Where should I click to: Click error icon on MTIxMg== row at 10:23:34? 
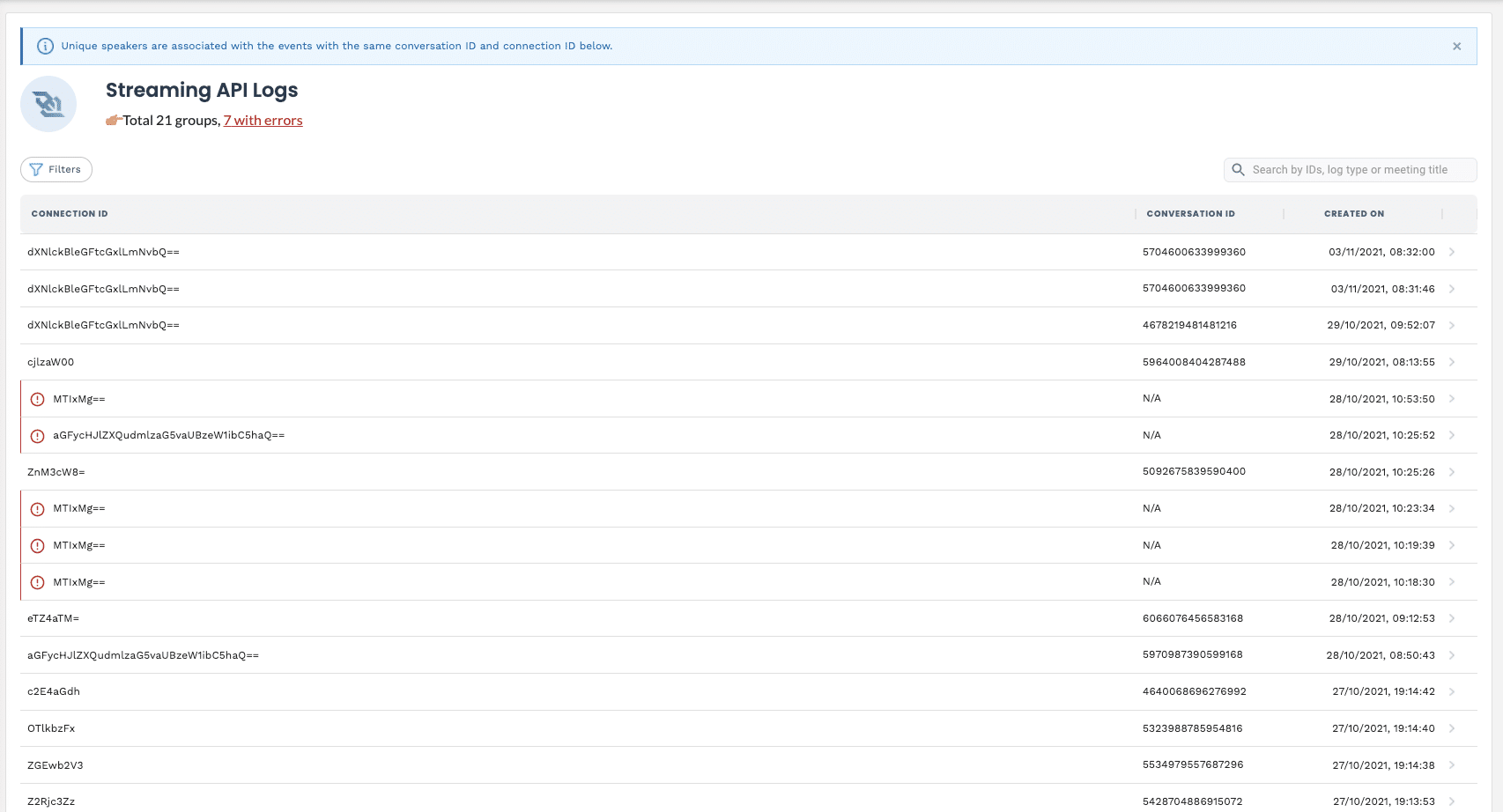37,509
